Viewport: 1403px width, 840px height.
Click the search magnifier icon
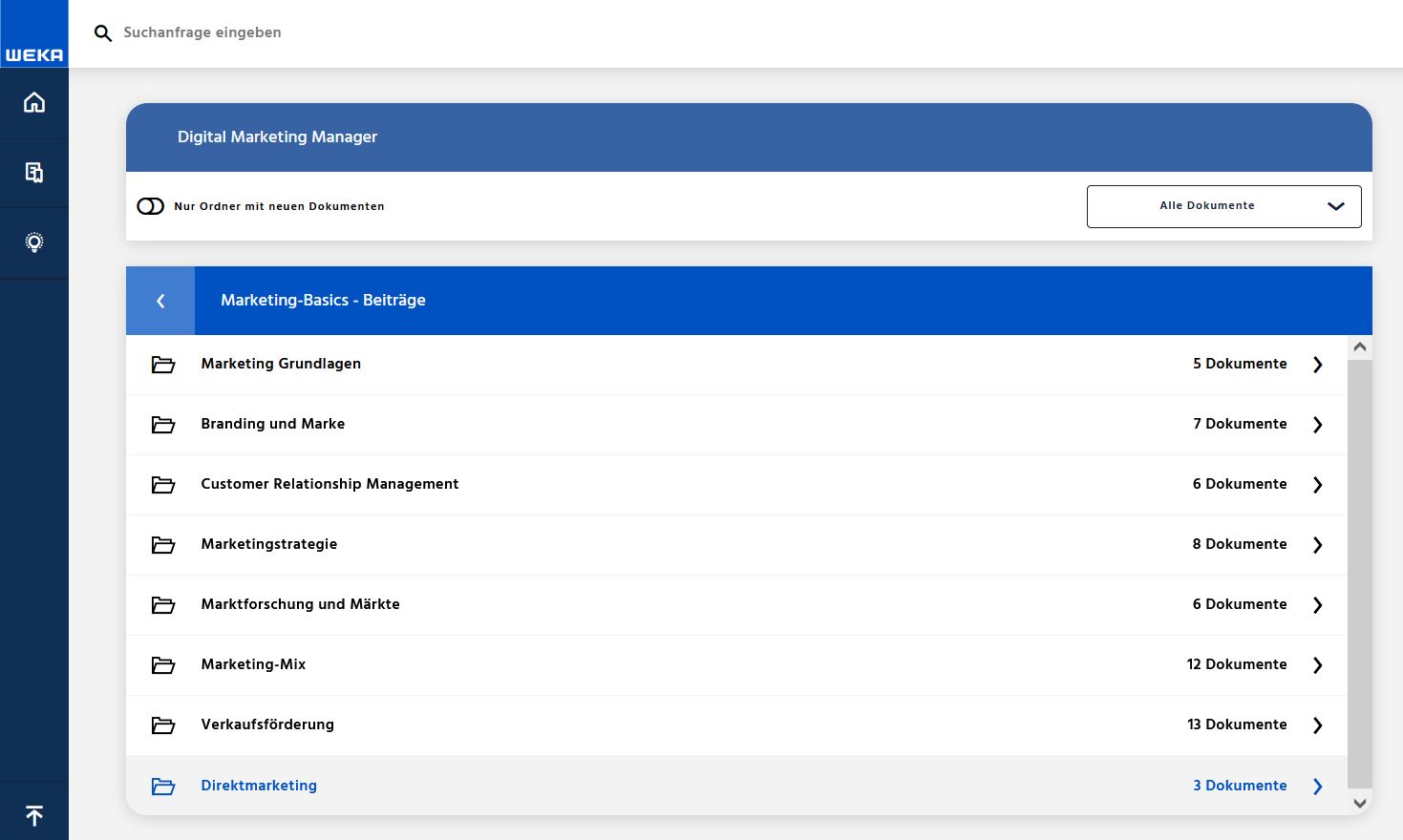click(x=103, y=33)
